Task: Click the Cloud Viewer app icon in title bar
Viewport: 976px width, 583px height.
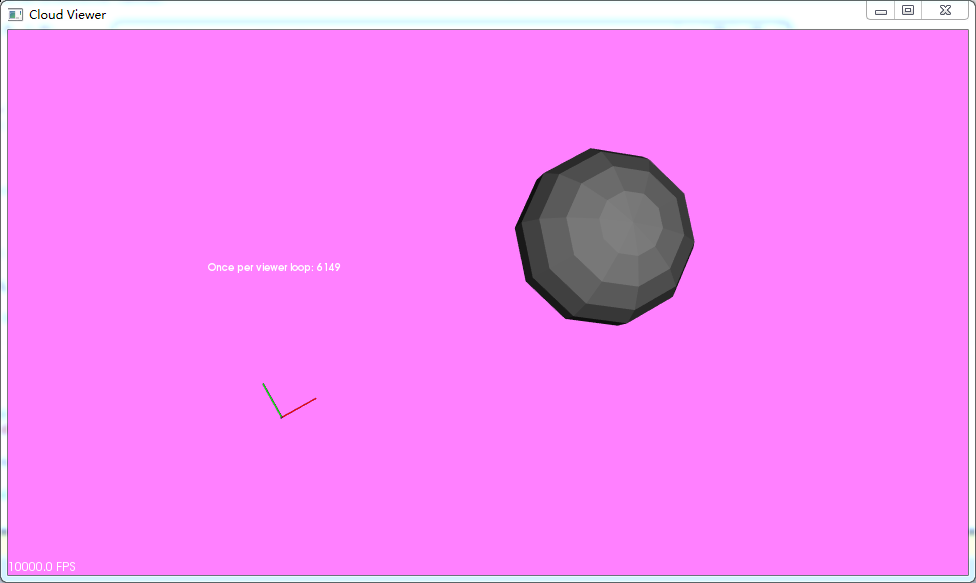Action: coord(16,14)
